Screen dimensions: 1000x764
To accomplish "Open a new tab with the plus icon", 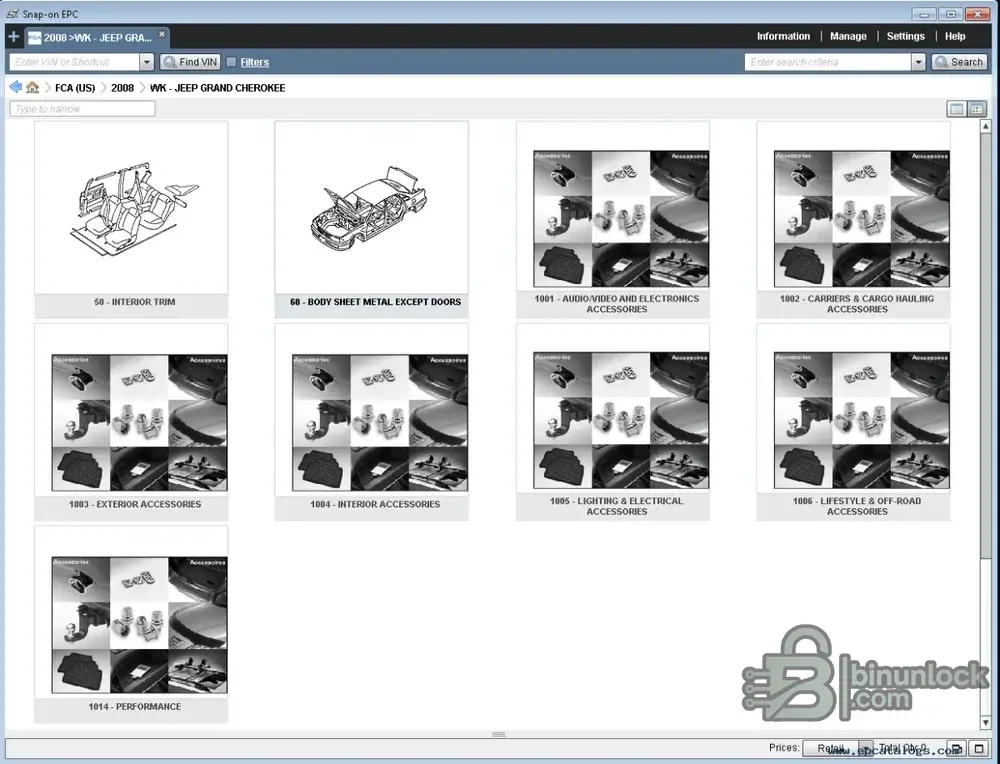I will click(13, 36).
